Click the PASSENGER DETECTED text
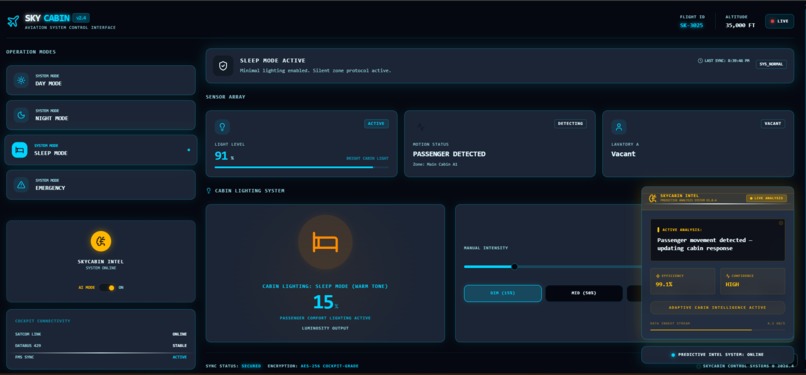The height and width of the screenshot is (375, 806). coord(449,154)
